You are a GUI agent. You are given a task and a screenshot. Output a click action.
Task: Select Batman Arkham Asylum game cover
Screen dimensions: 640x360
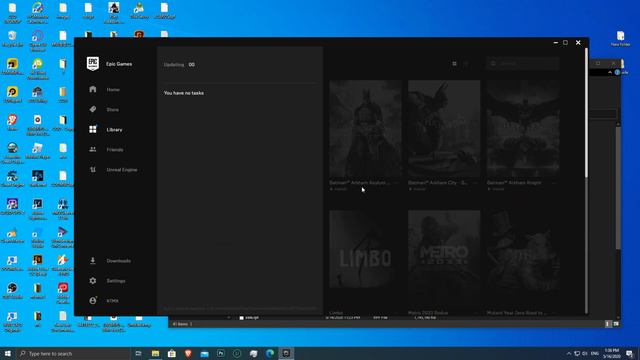[x=365, y=129]
